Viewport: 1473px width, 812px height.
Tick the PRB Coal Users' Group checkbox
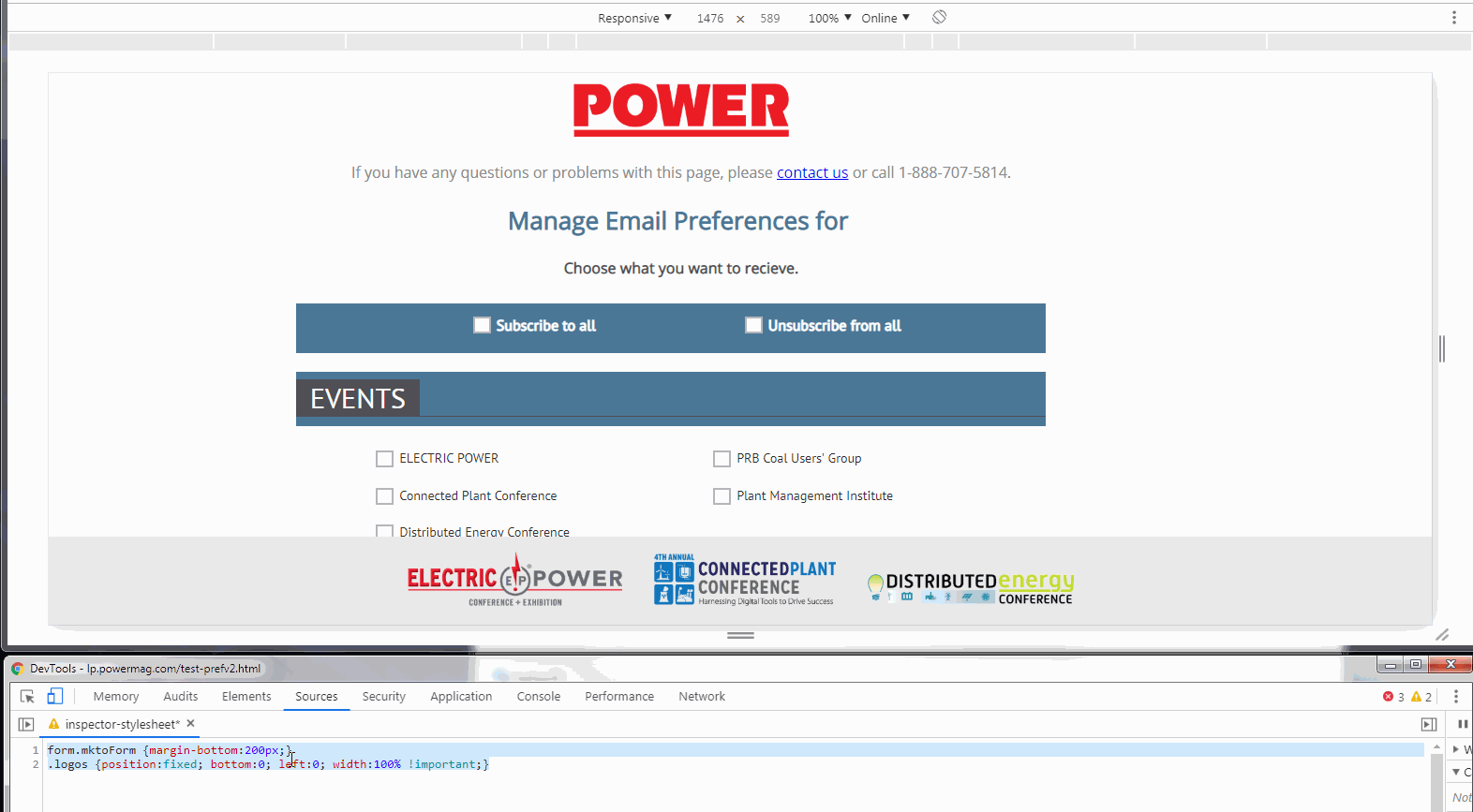click(x=722, y=459)
